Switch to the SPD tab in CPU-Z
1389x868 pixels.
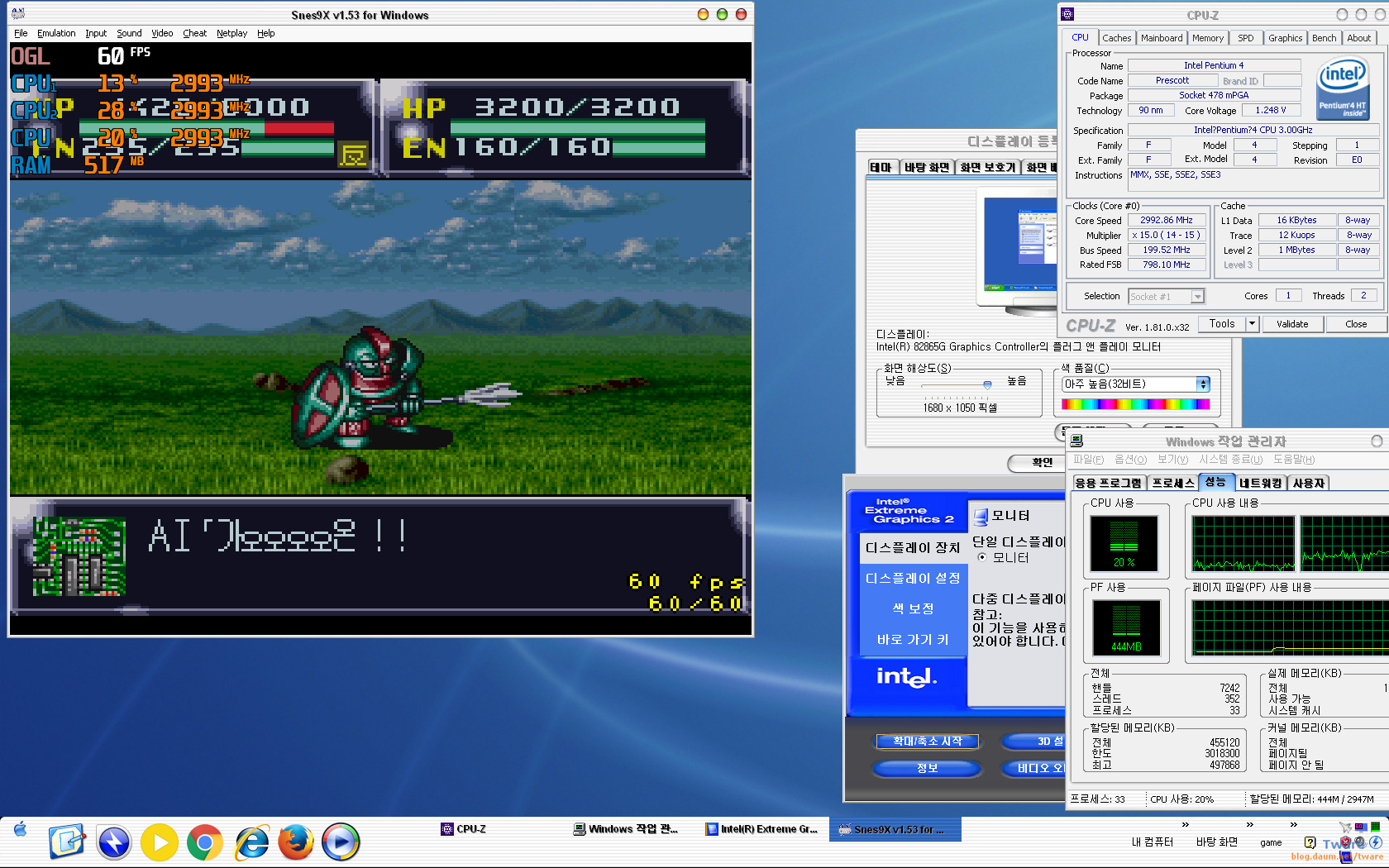(1246, 38)
